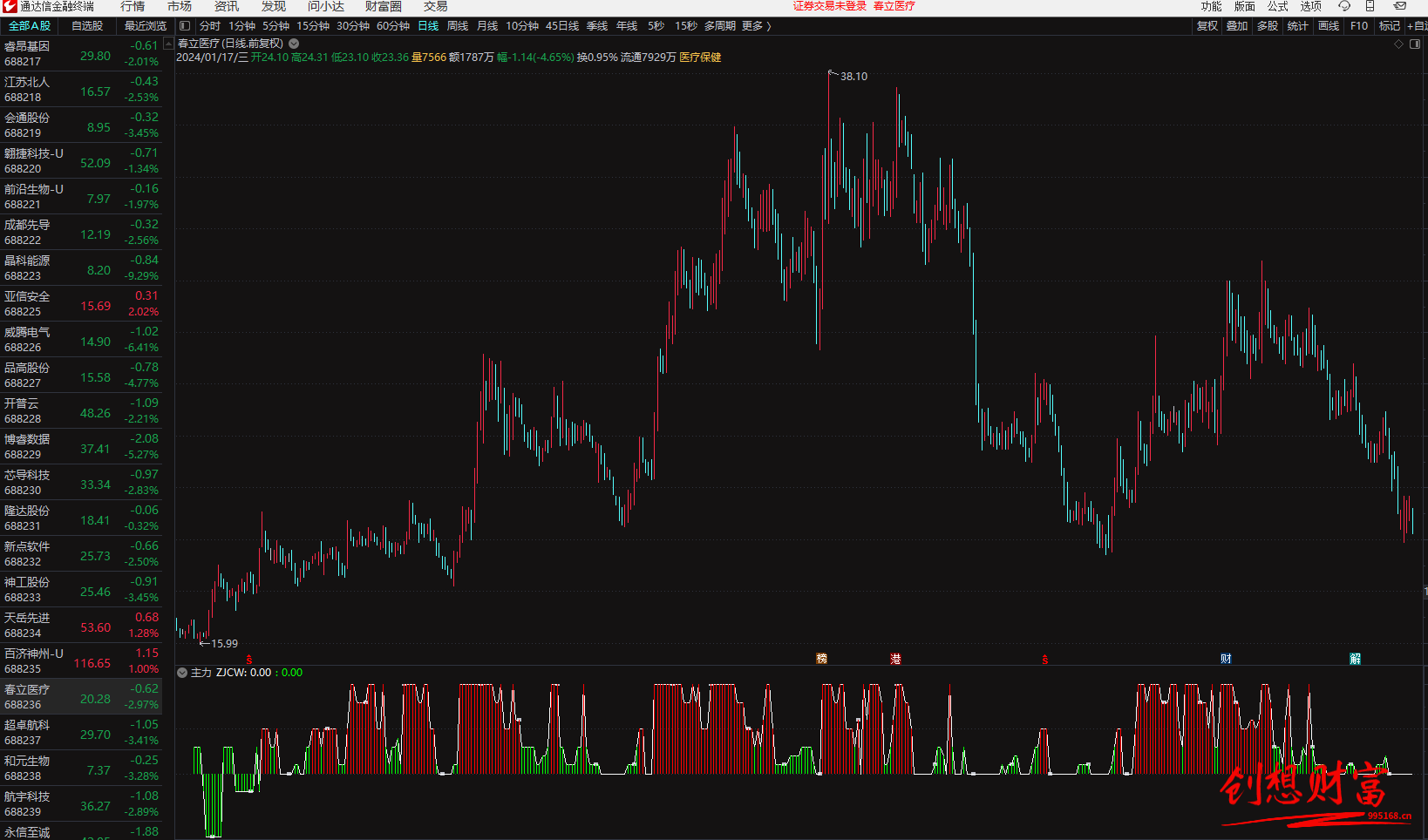Click the 画线 drawing button
Screen dimensions: 1428x840
(x=1329, y=26)
